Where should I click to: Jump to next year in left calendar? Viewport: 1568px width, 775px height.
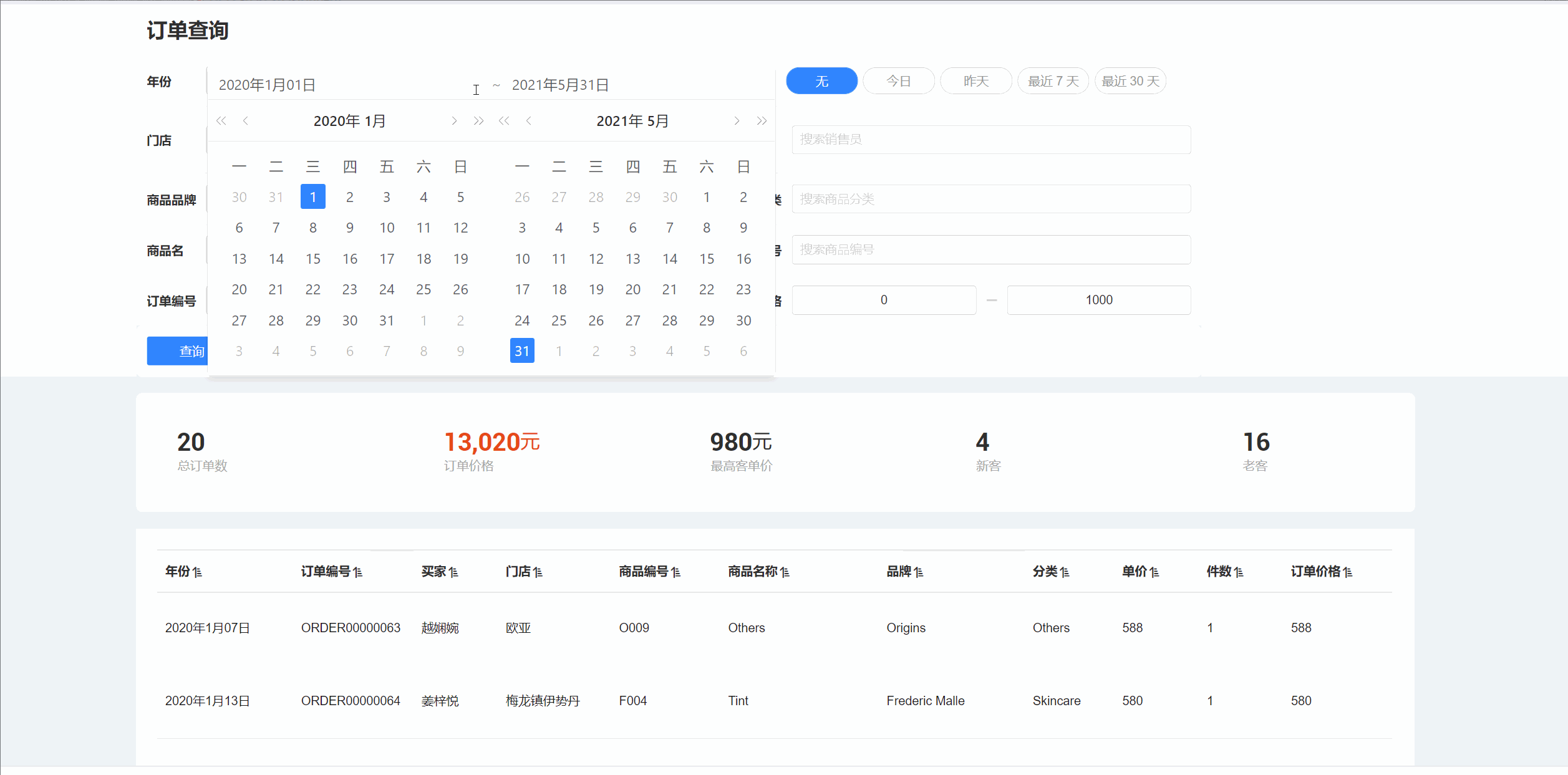point(478,121)
